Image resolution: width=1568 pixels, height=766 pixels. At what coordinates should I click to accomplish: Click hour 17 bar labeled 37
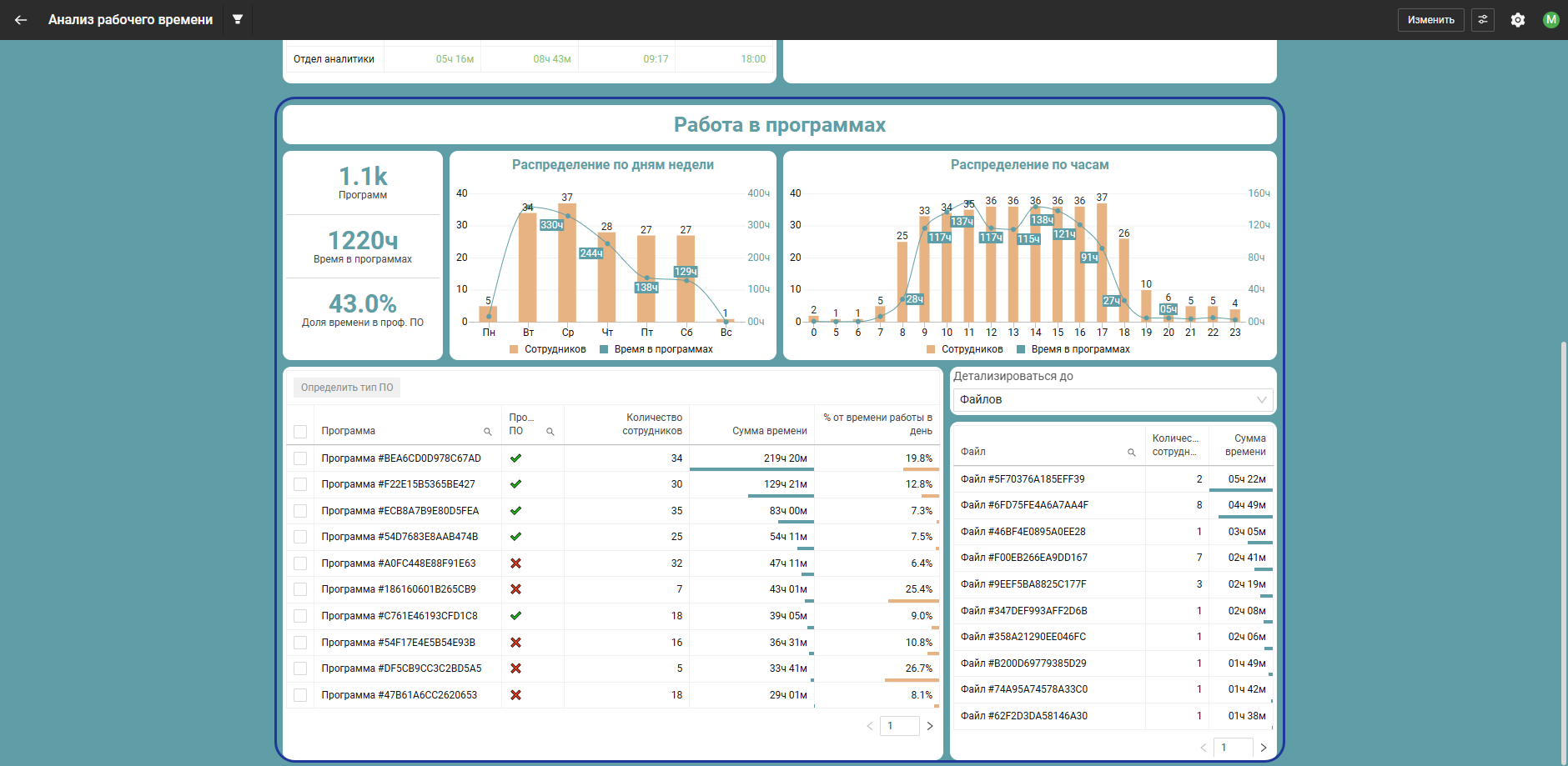1102,263
